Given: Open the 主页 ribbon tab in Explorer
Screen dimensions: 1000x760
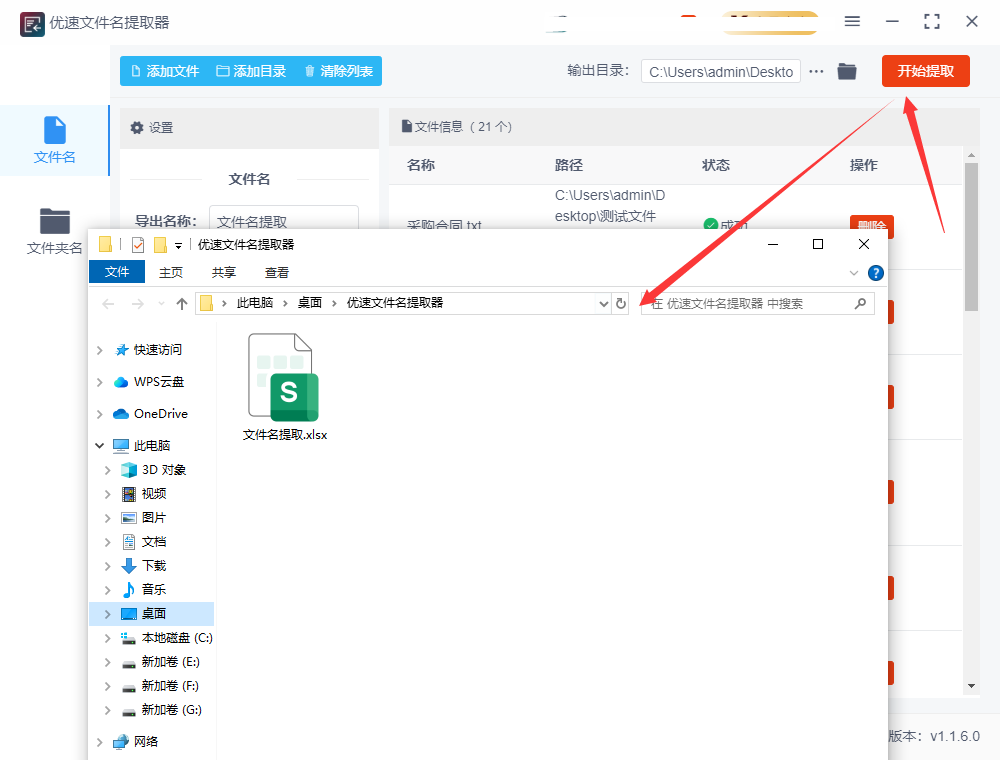Looking at the screenshot, I should point(171,272).
